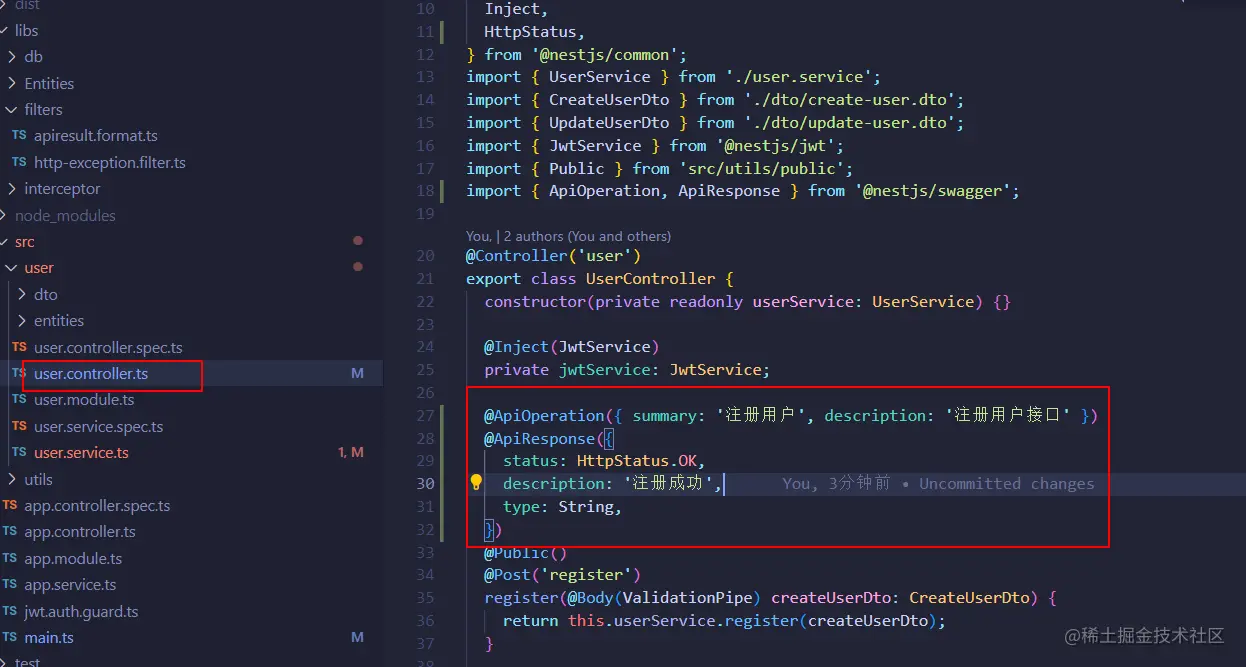This screenshot has height=667, width=1246.
Task: Open user.module.ts file
Action: 84,400
